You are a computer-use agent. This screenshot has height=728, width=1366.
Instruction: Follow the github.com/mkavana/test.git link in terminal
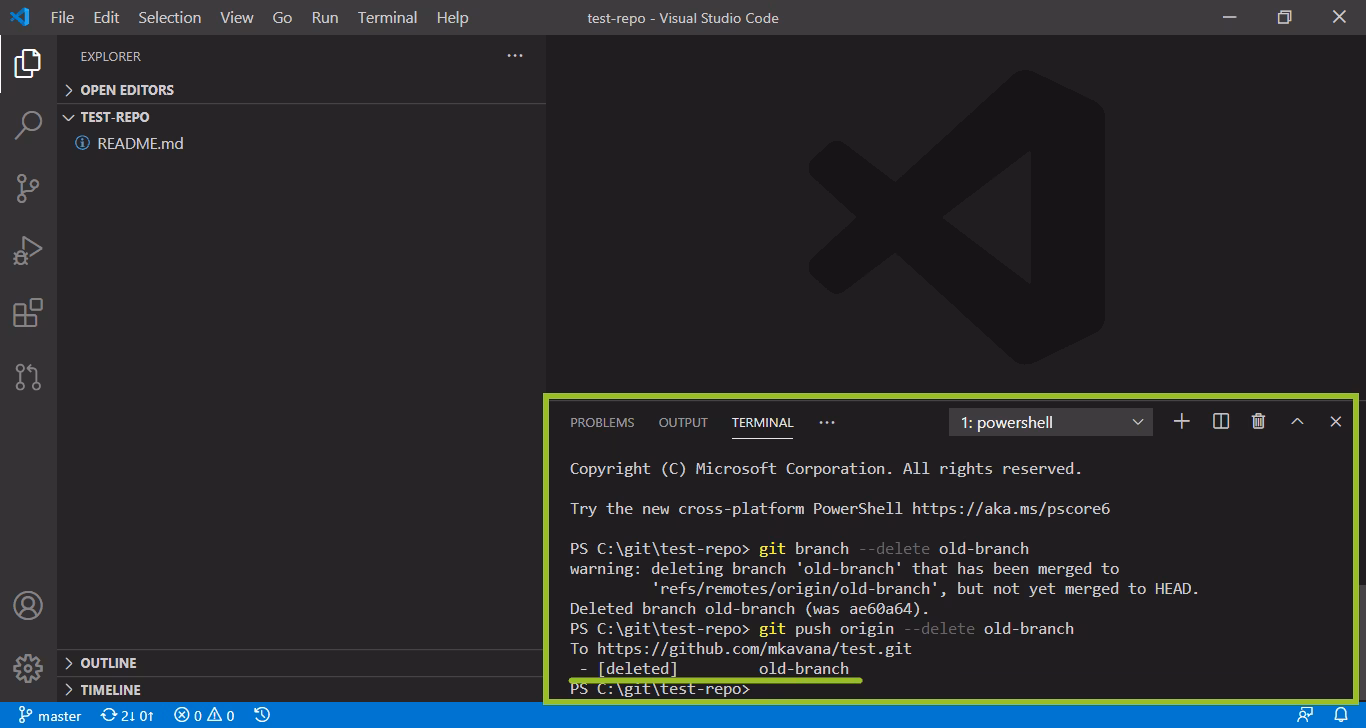pos(755,649)
